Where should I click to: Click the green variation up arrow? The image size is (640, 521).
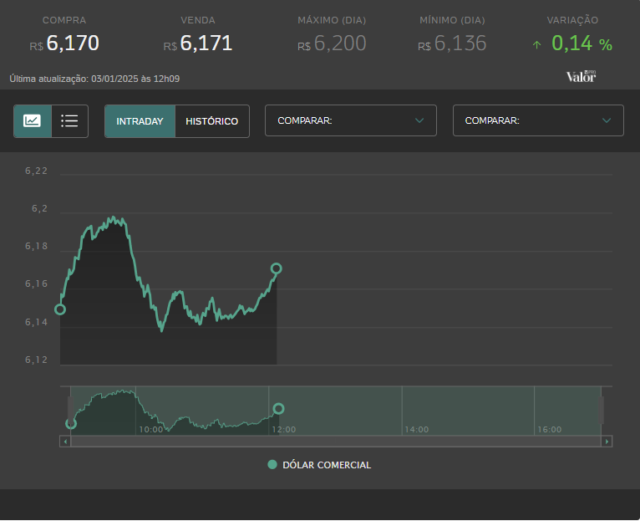pos(537,45)
